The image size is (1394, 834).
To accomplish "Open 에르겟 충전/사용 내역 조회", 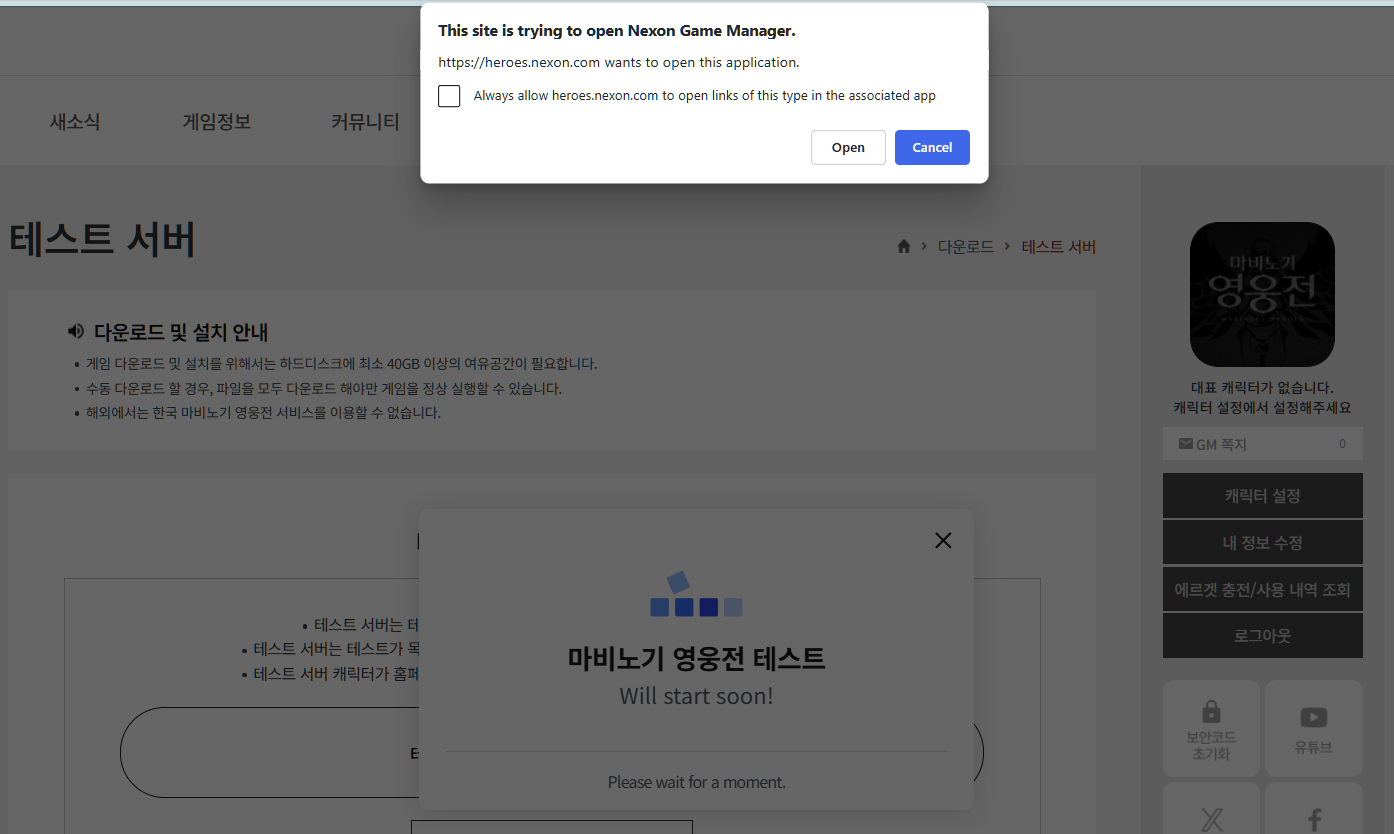I will (1262, 590).
